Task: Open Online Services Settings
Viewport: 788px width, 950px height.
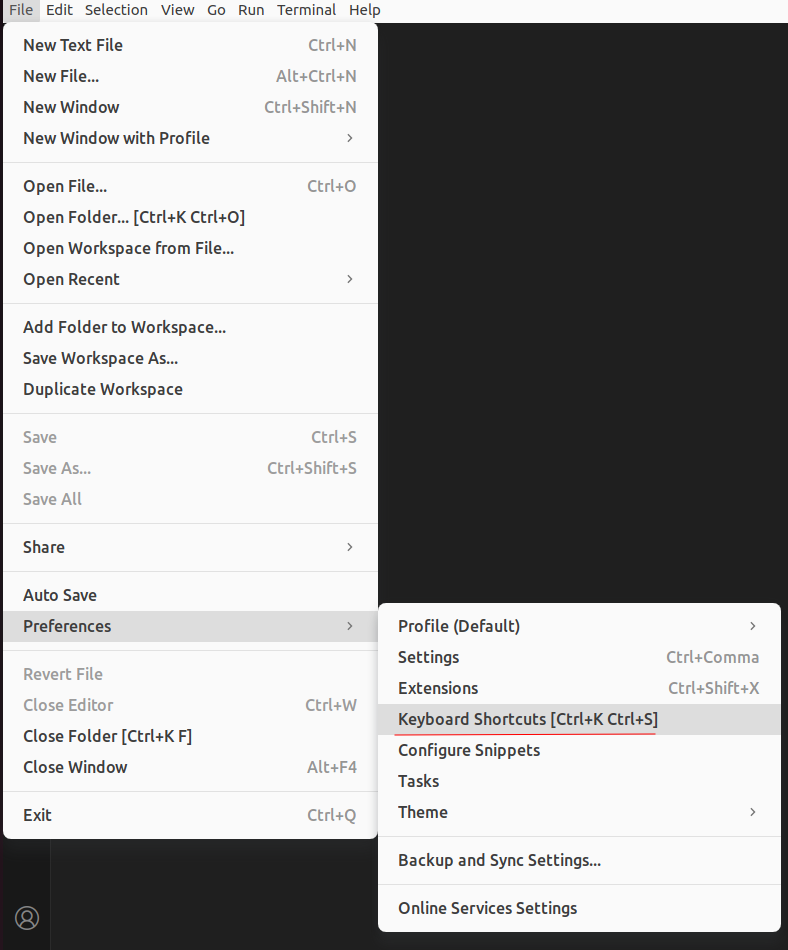Action: (x=487, y=908)
